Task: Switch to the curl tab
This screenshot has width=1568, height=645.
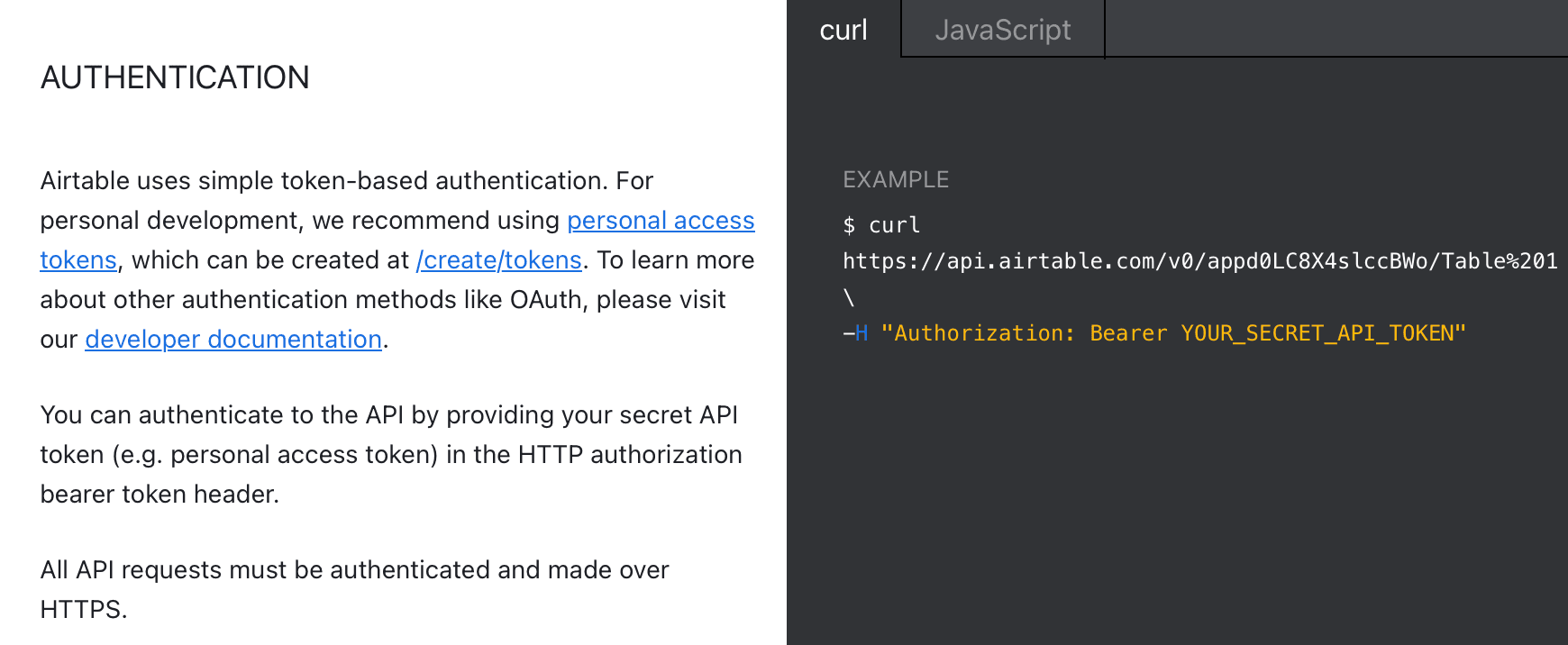Action: [843, 29]
